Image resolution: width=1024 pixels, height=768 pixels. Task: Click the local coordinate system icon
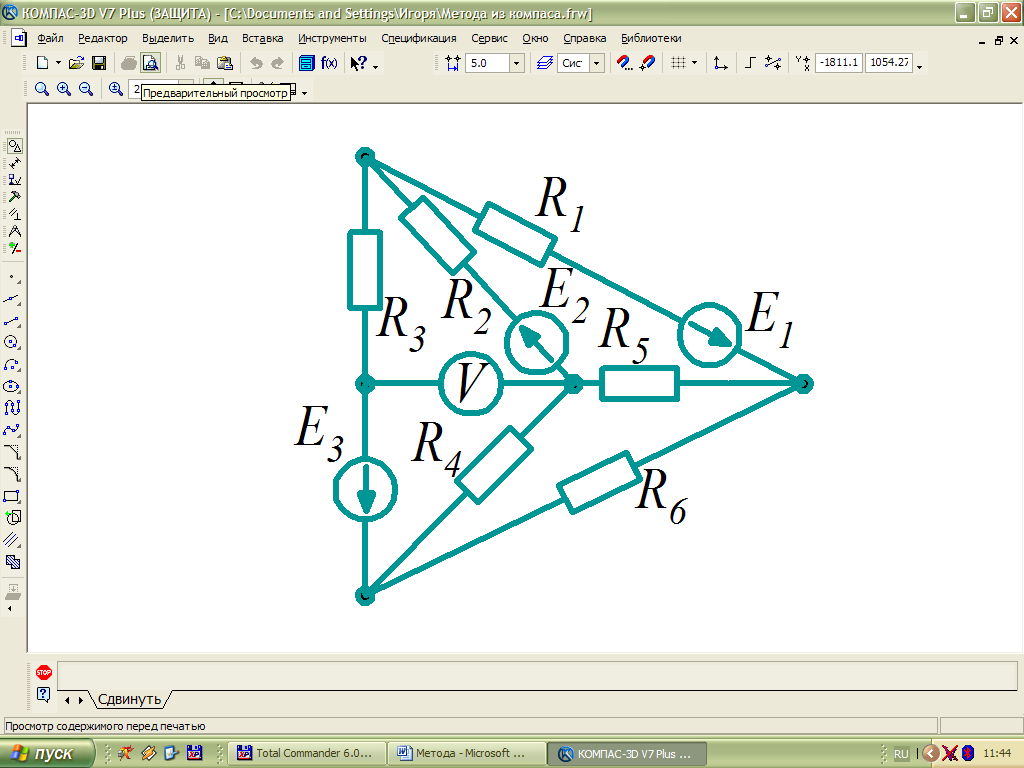(720, 63)
